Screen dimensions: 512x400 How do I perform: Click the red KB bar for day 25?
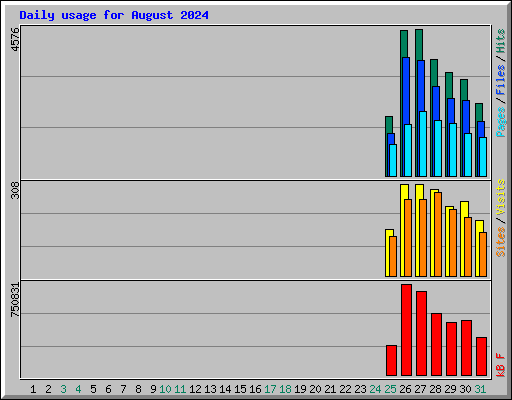click(391, 360)
